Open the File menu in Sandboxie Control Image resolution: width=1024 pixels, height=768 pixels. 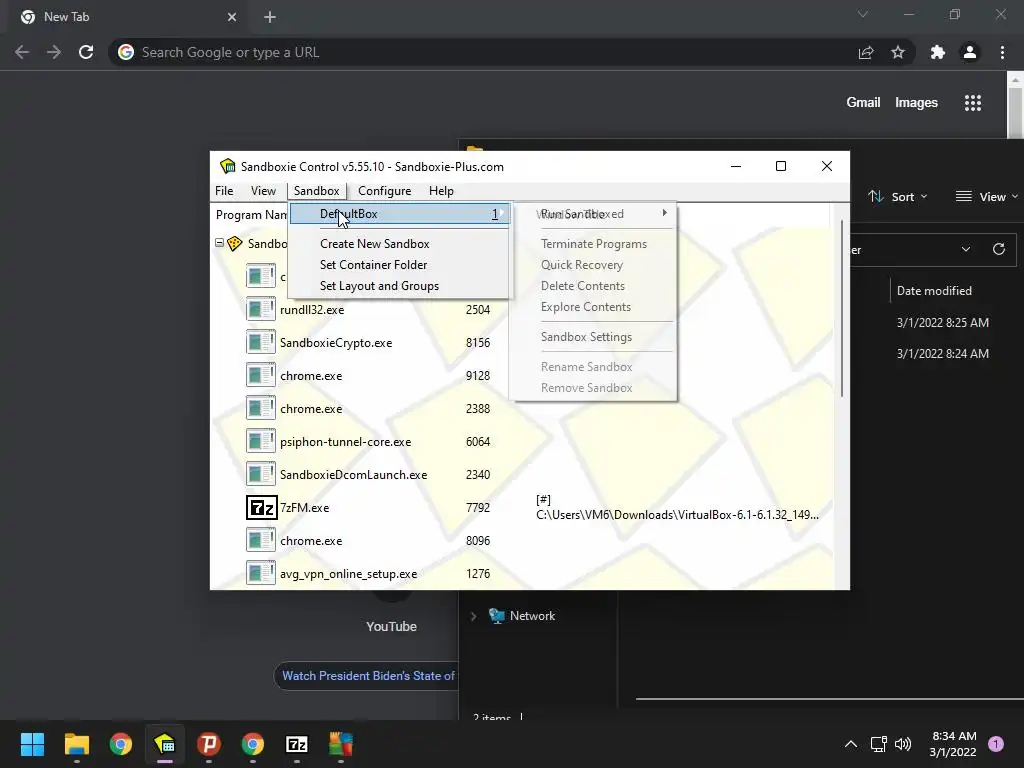[224, 191]
